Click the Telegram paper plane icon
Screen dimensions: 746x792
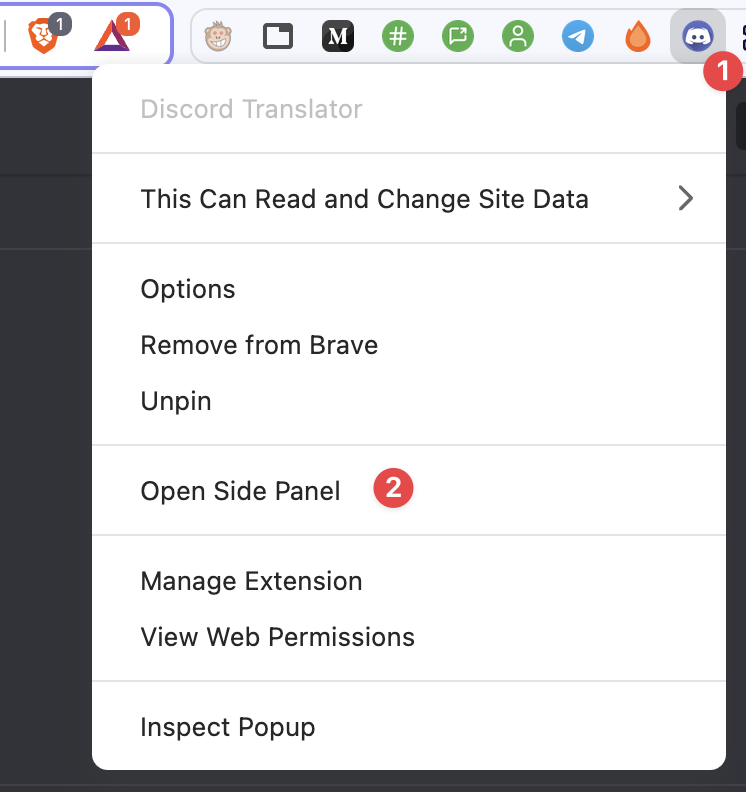(578, 36)
